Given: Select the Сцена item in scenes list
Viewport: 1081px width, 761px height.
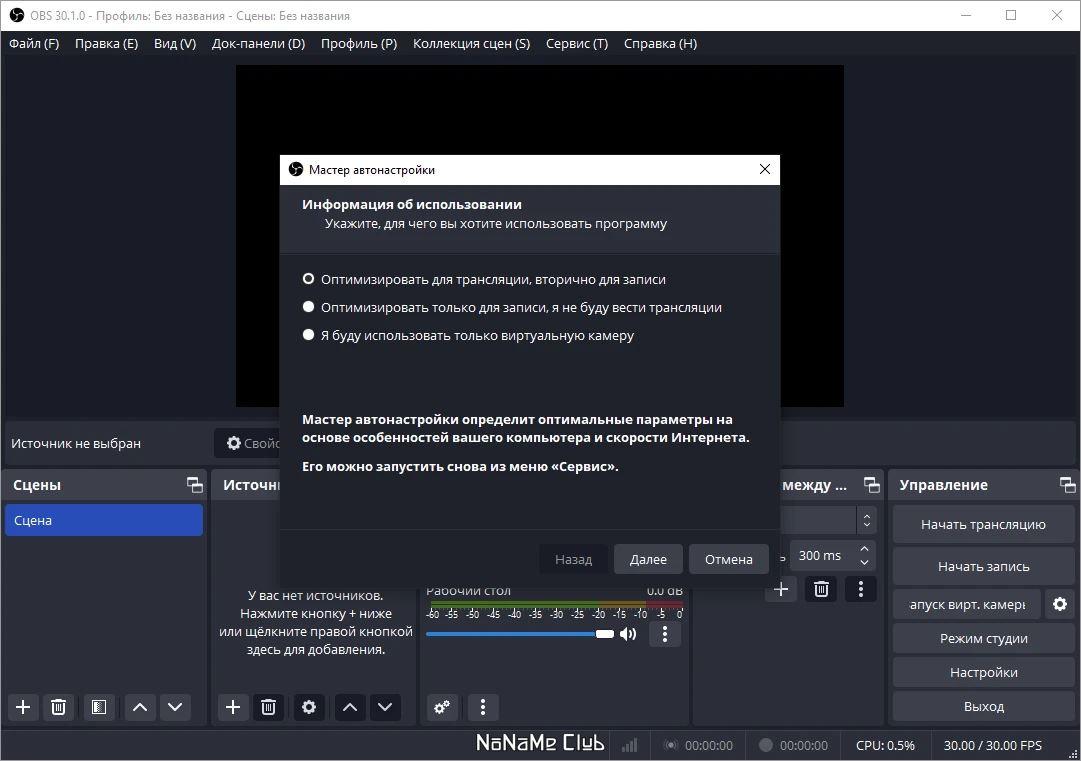Looking at the screenshot, I should click(x=104, y=520).
